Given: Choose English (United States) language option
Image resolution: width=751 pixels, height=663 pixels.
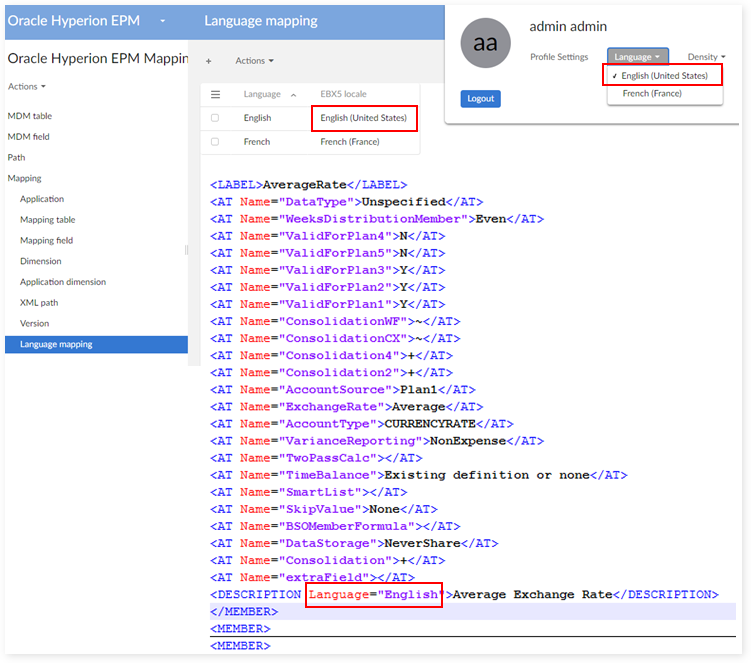Looking at the screenshot, I should tap(664, 75).
